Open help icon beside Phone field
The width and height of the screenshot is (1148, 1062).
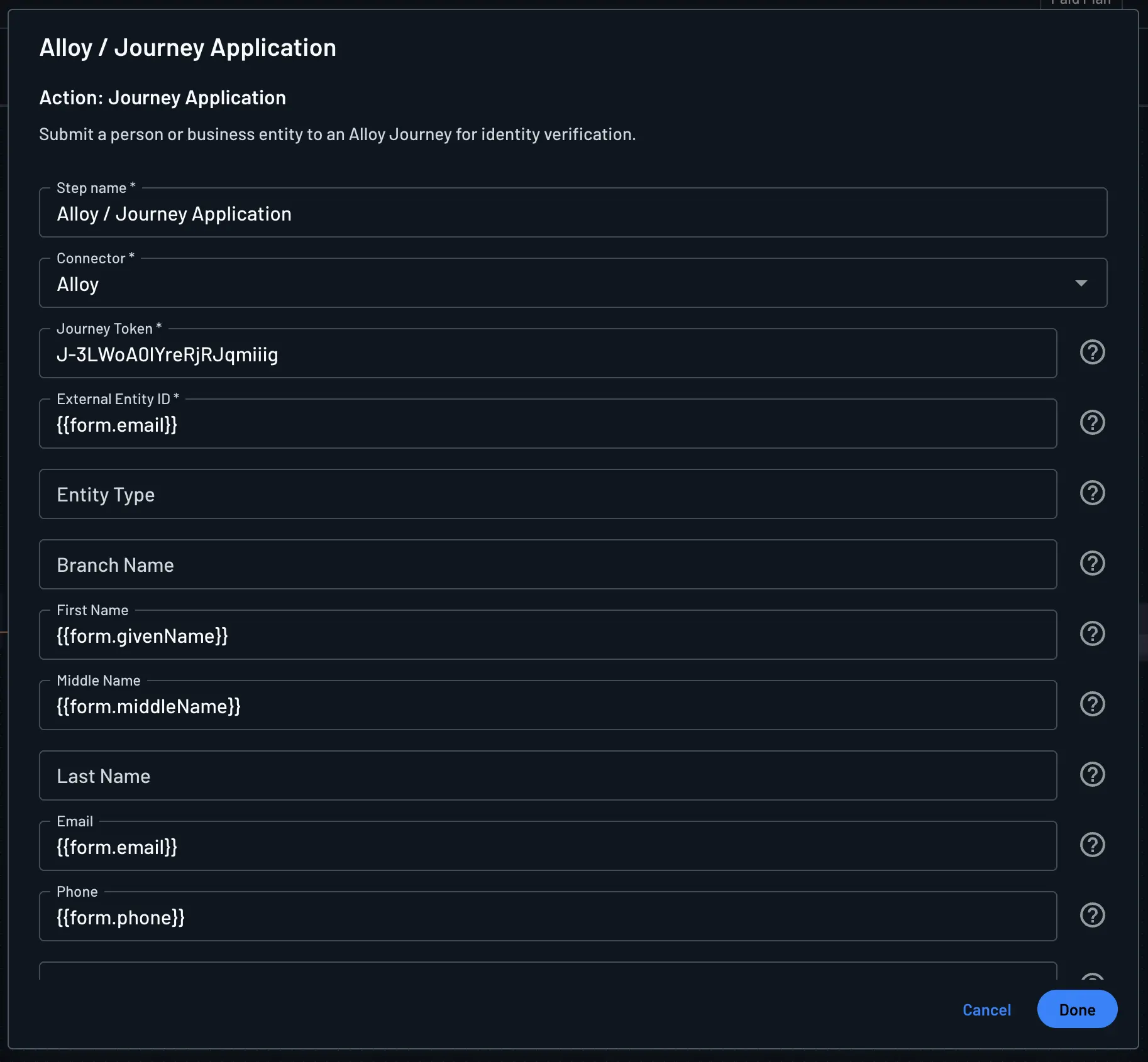[x=1092, y=915]
